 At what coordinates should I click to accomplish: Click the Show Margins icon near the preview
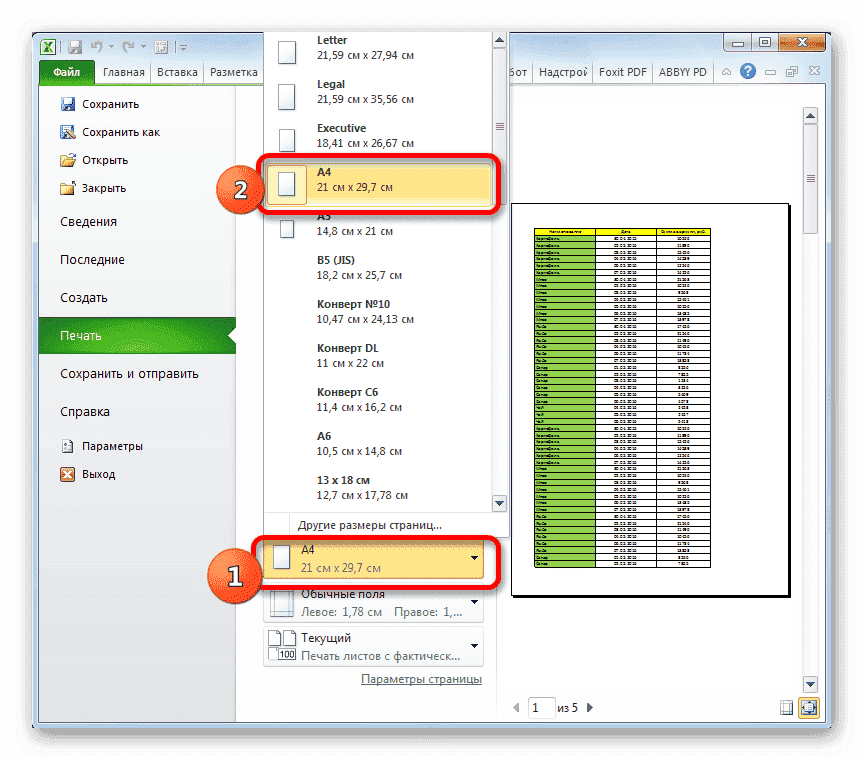pos(787,707)
